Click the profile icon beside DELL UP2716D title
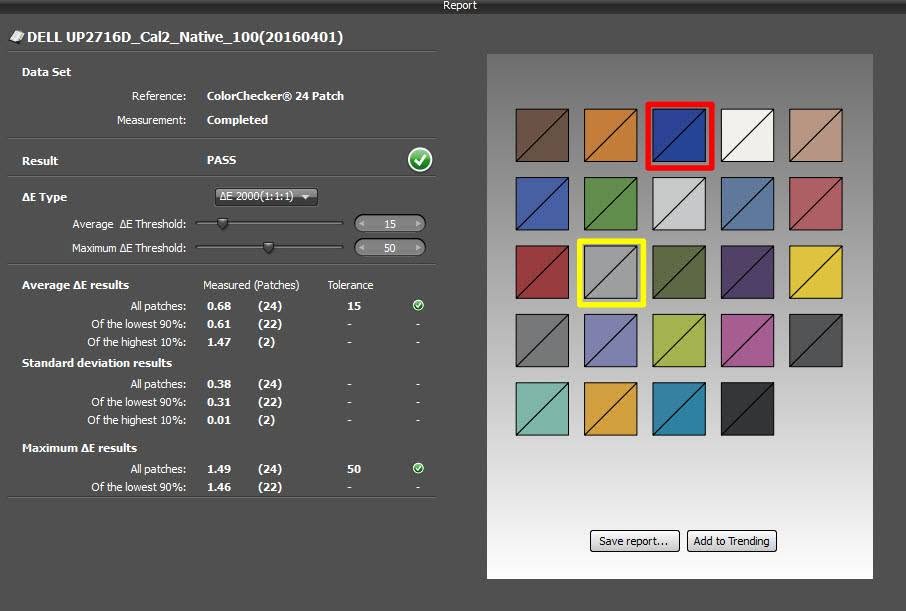 click(x=17, y=36)
